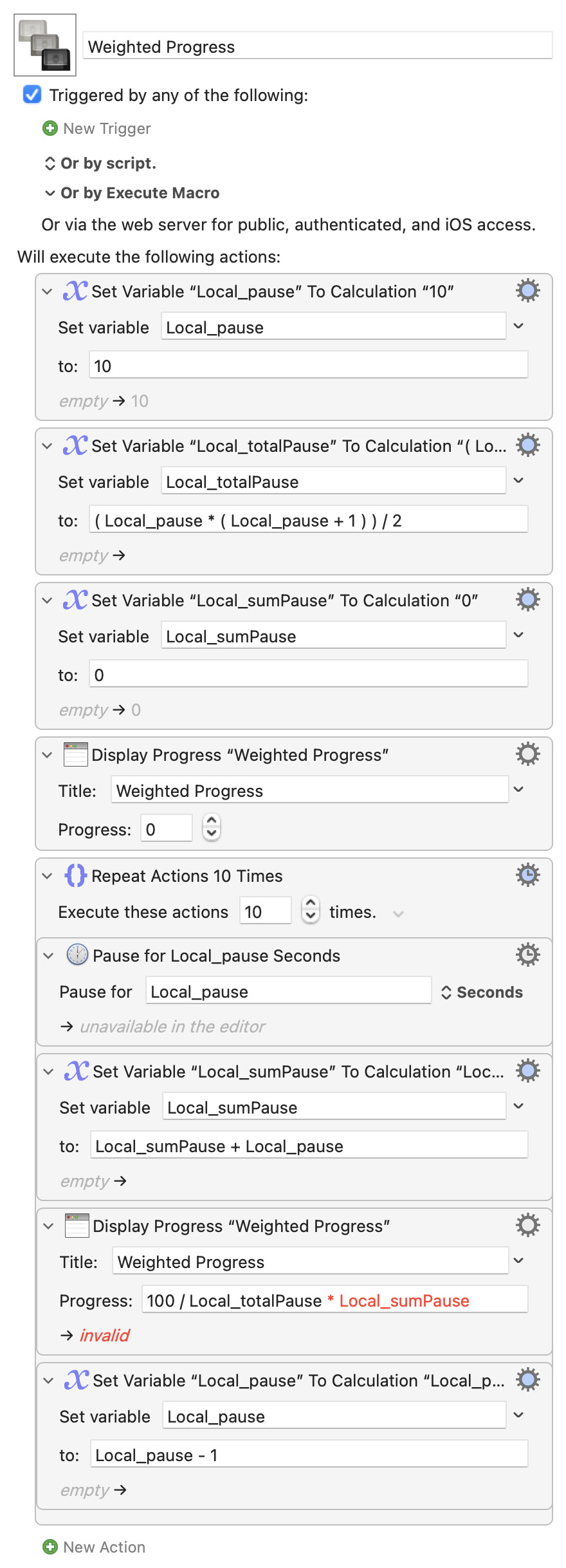Open gear menu of first Display Progress action
566x1568 pixels.
point(527,754)
